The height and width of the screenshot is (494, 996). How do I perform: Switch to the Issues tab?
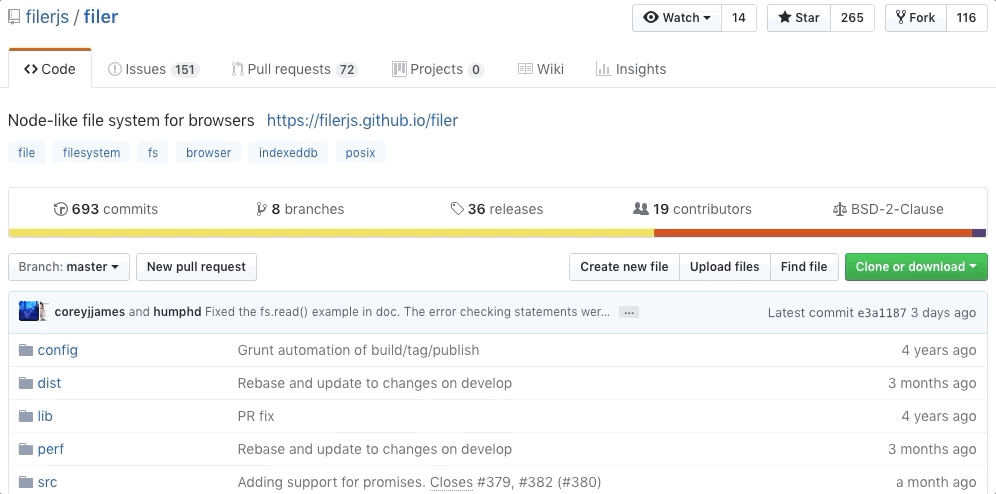coord(153,69)
